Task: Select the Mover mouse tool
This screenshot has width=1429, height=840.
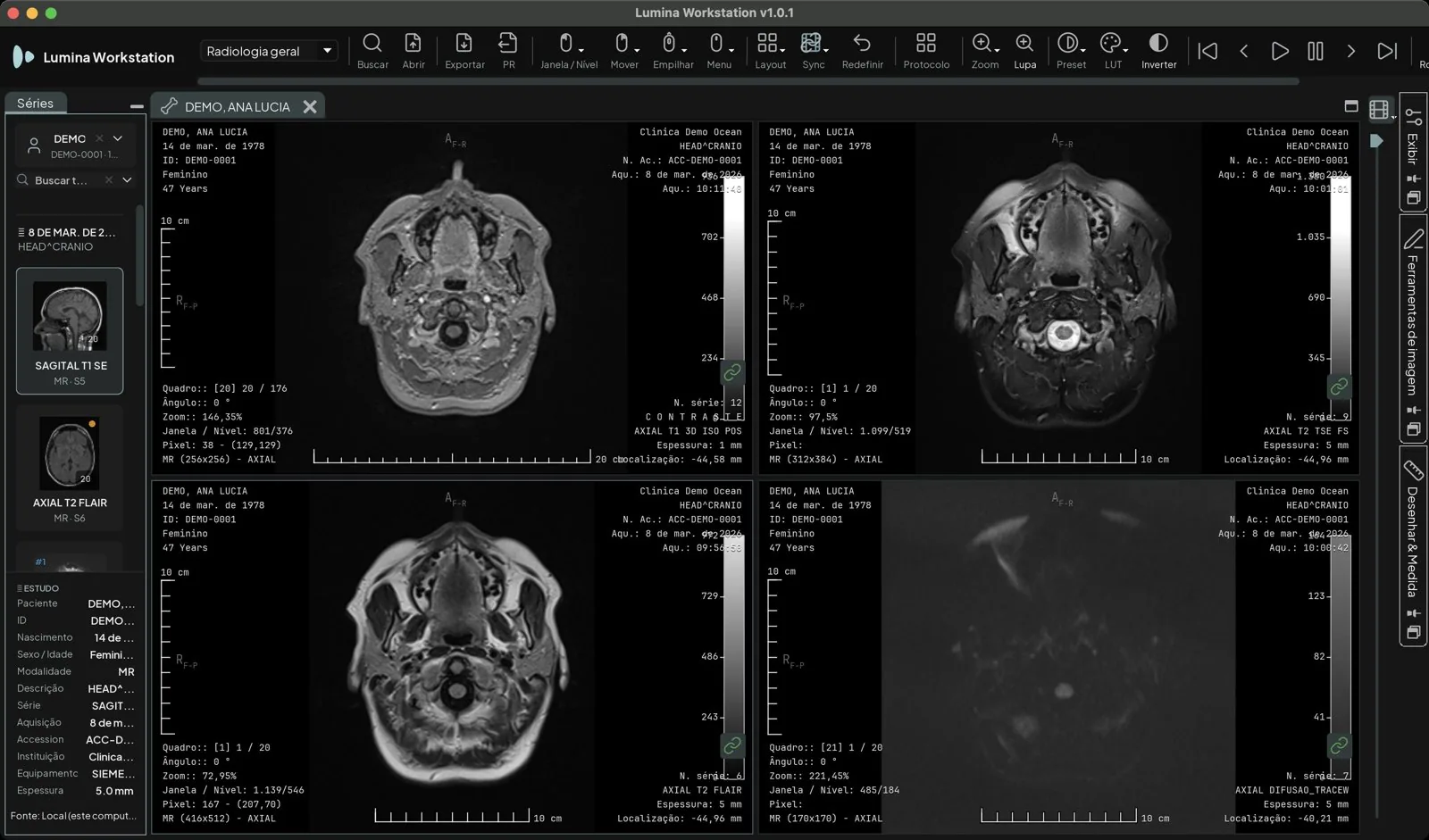Action: coord(624,51)
